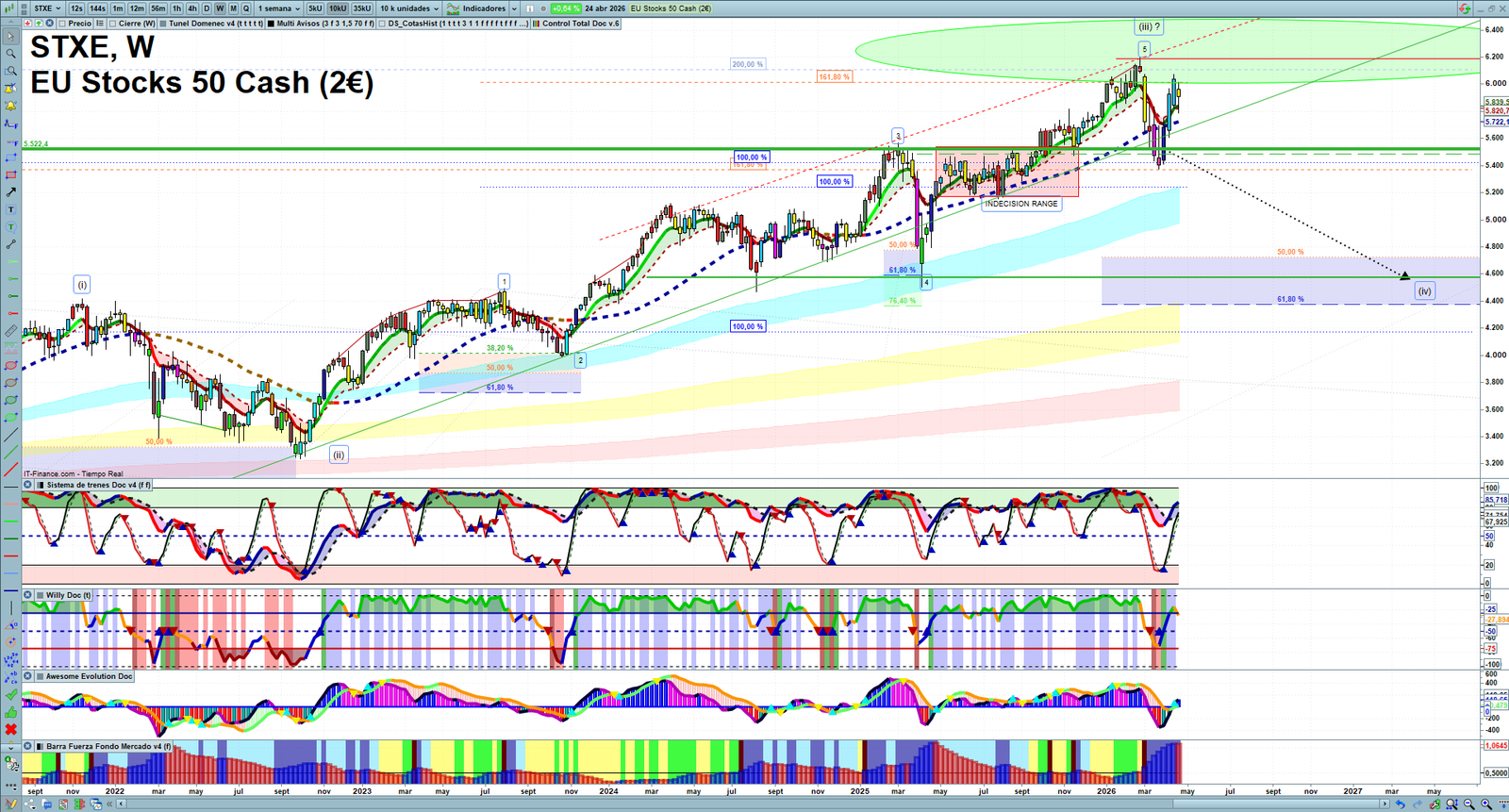Switch to the 1m timeframe

point(118,8)
